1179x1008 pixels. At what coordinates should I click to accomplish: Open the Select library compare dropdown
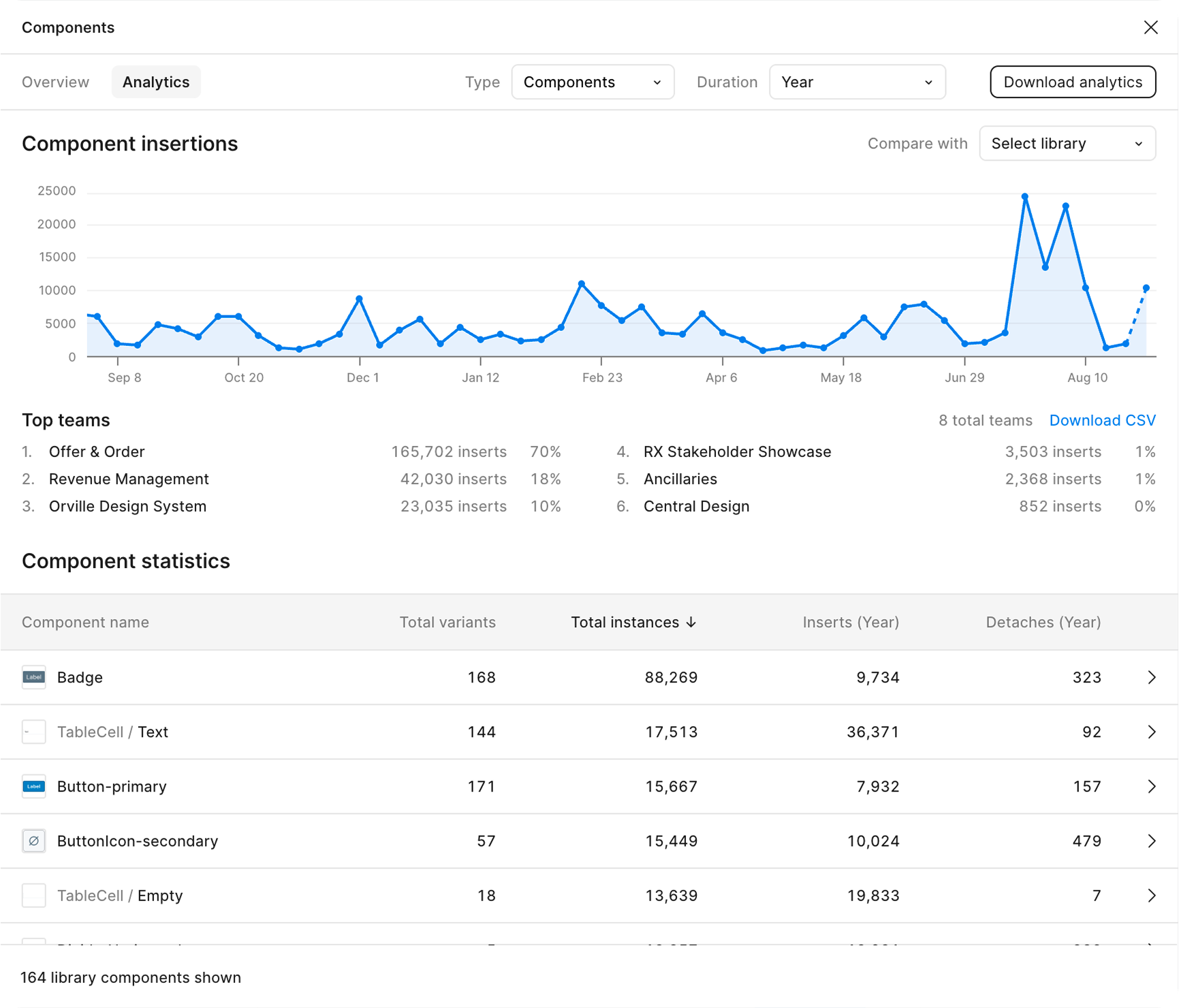click(1067, 144)
